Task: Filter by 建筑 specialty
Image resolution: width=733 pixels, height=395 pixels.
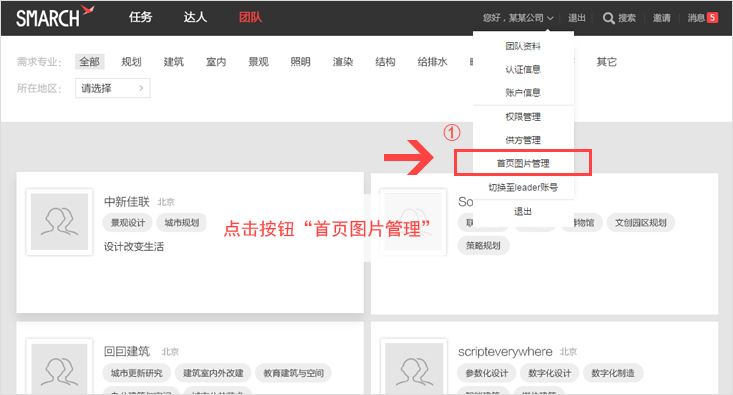Action: pos(174,62)
